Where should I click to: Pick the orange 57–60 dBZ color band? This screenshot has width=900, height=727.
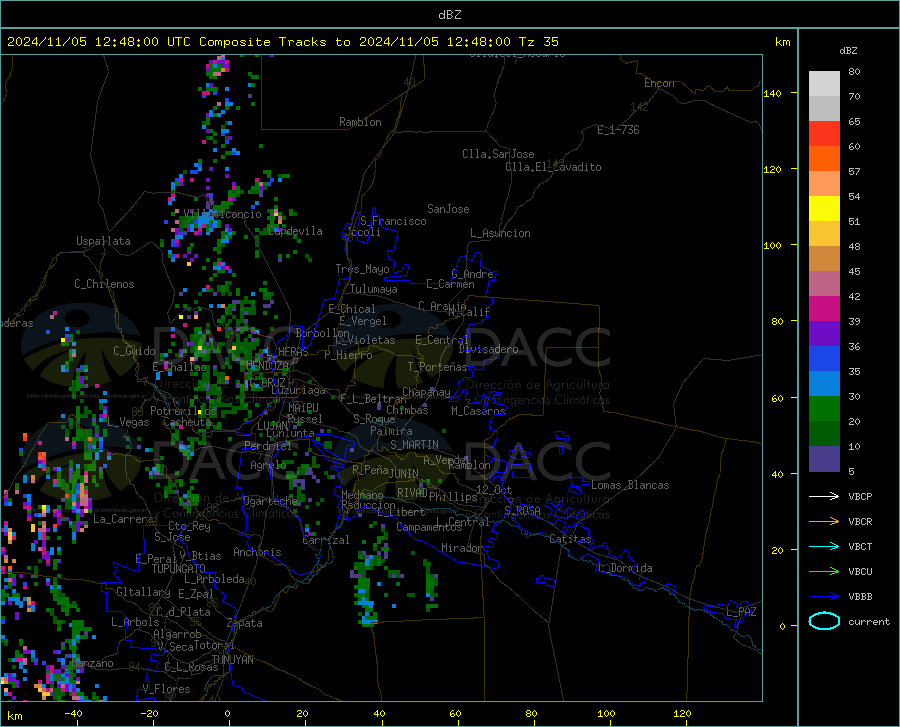(824, 159)
